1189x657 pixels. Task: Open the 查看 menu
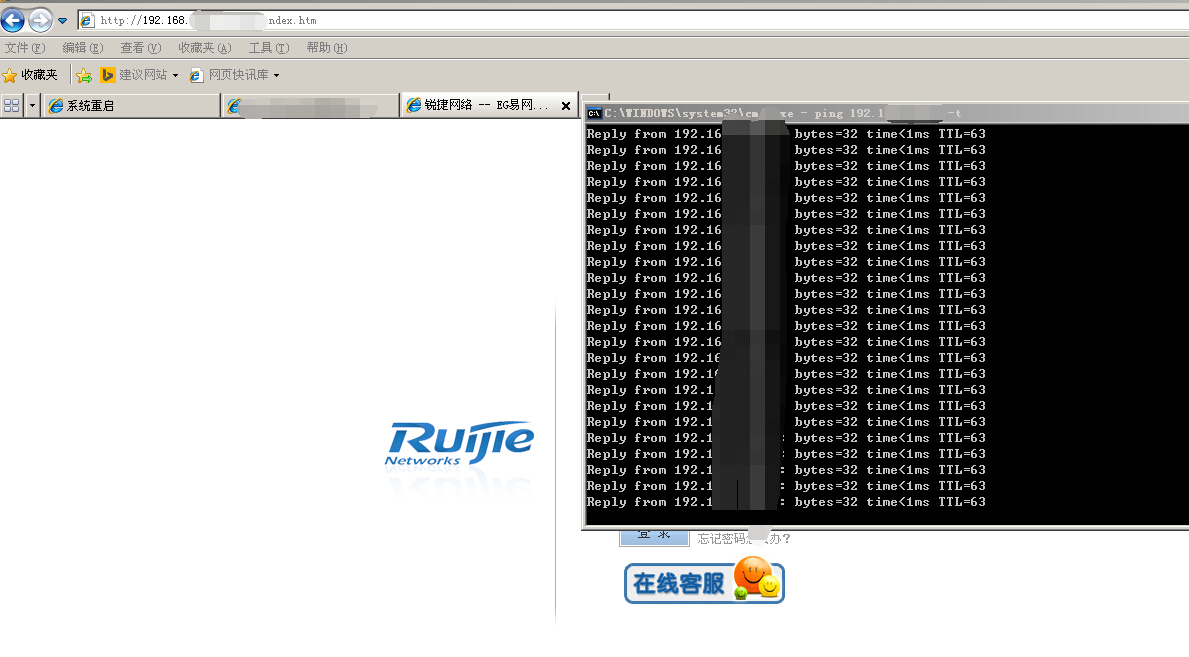tap(140, 48)
